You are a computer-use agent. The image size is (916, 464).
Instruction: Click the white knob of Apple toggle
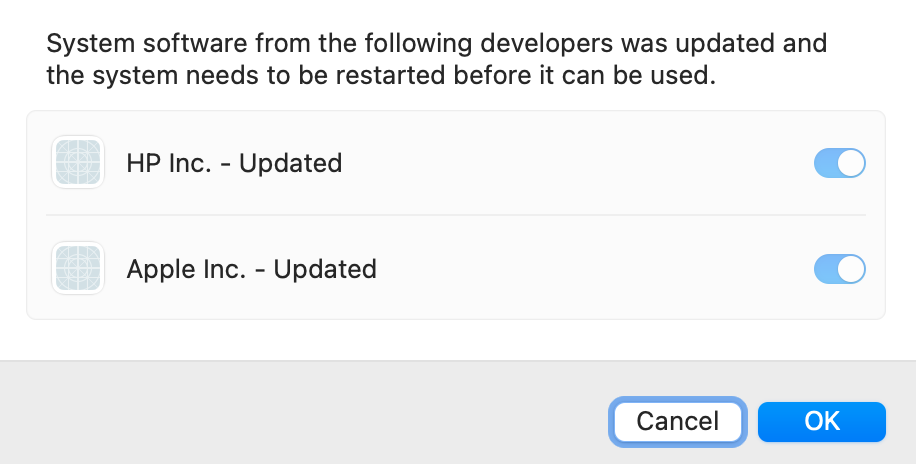tap(851, 269)
